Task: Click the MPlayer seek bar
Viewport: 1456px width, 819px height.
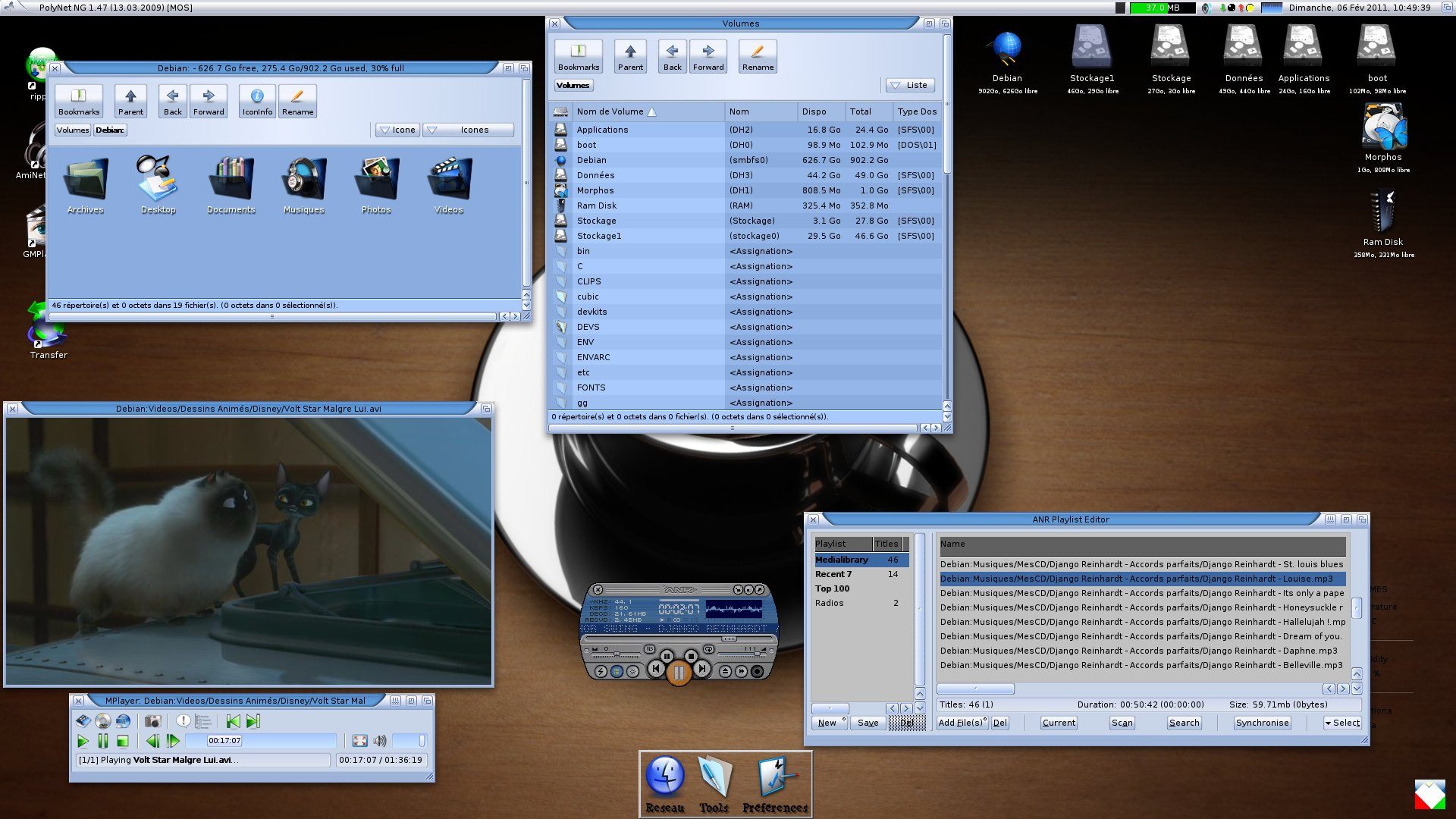Action: click(x=260, y=741)
